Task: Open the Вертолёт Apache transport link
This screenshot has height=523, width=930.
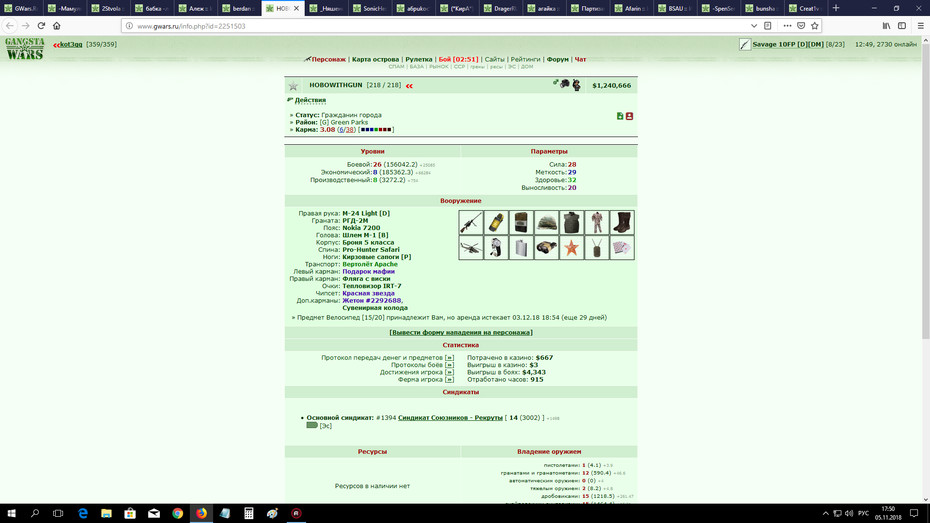Action: (370, 264)
